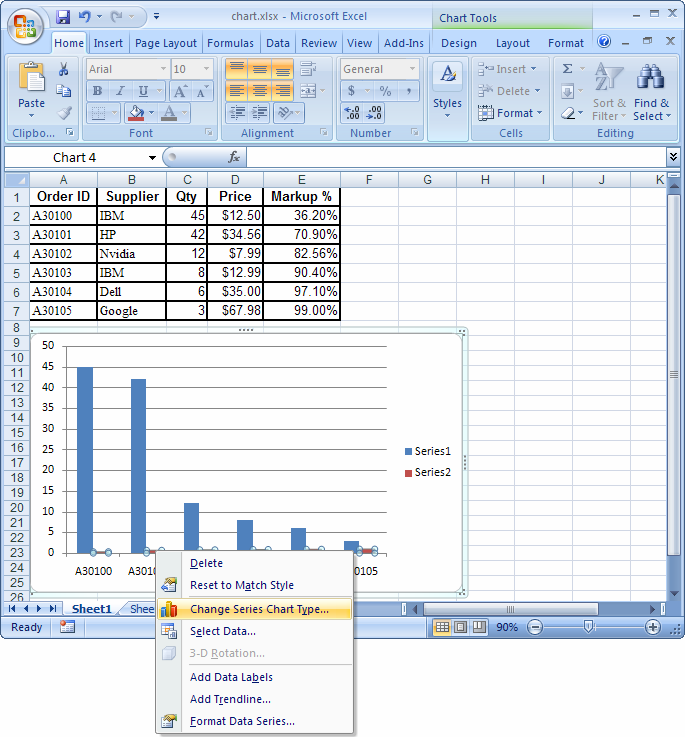Select cell containing Nvidia
The height and width of the screenshot is (737, 685).
point(132,254)
